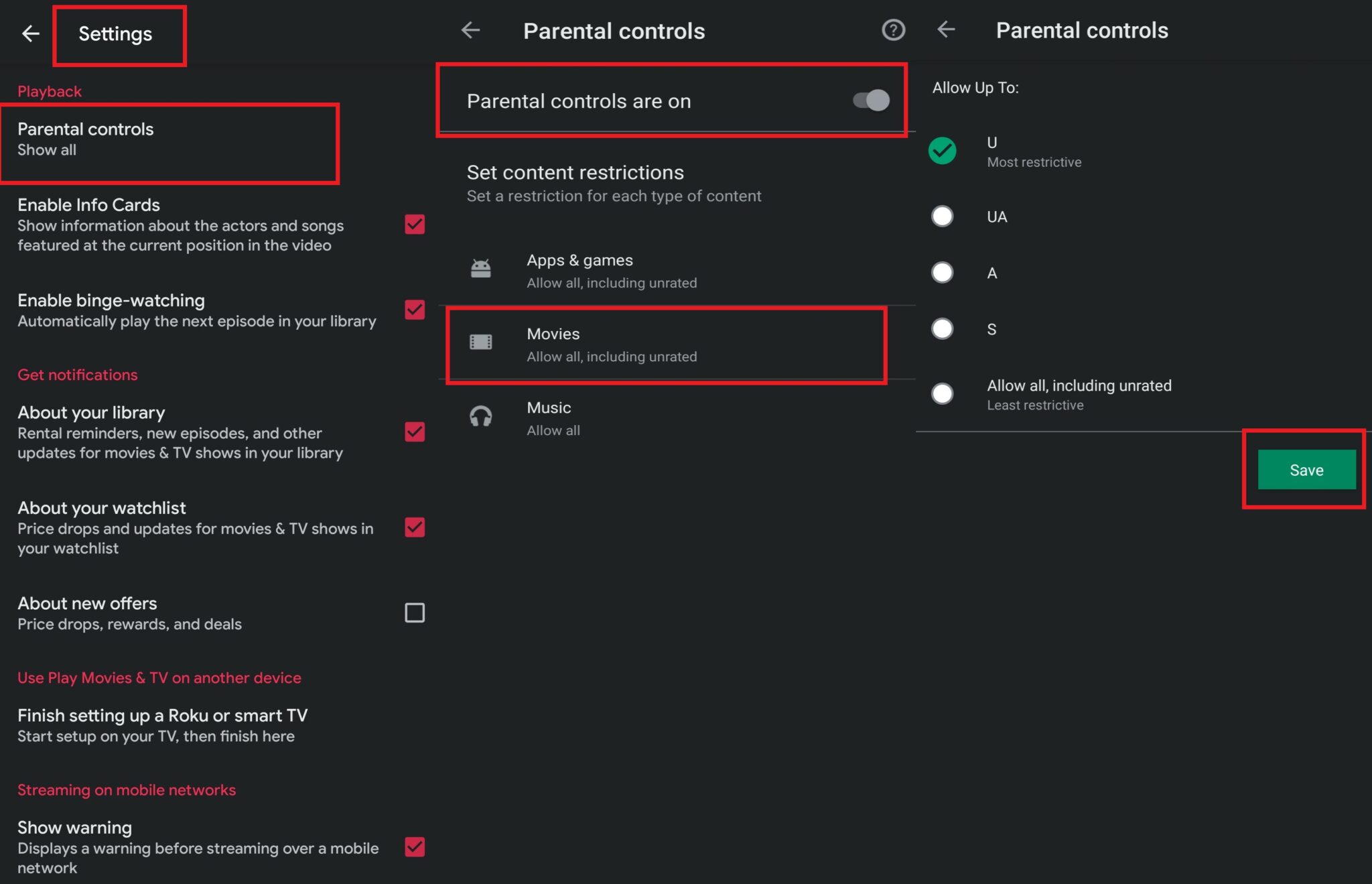Select the S rating radio button
The width and height of the screenshot is (1372, 884).
[x=942, y=328]
